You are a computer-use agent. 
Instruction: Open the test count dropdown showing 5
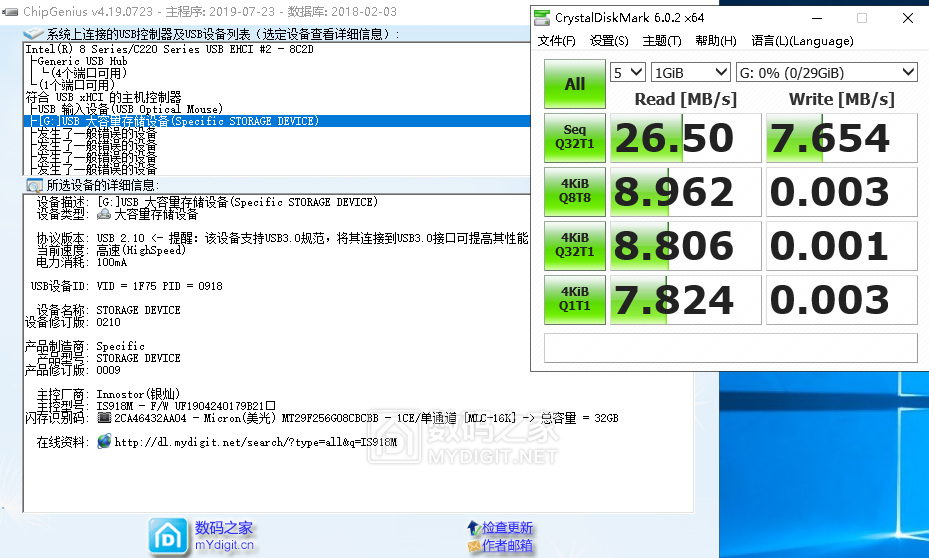627,73
